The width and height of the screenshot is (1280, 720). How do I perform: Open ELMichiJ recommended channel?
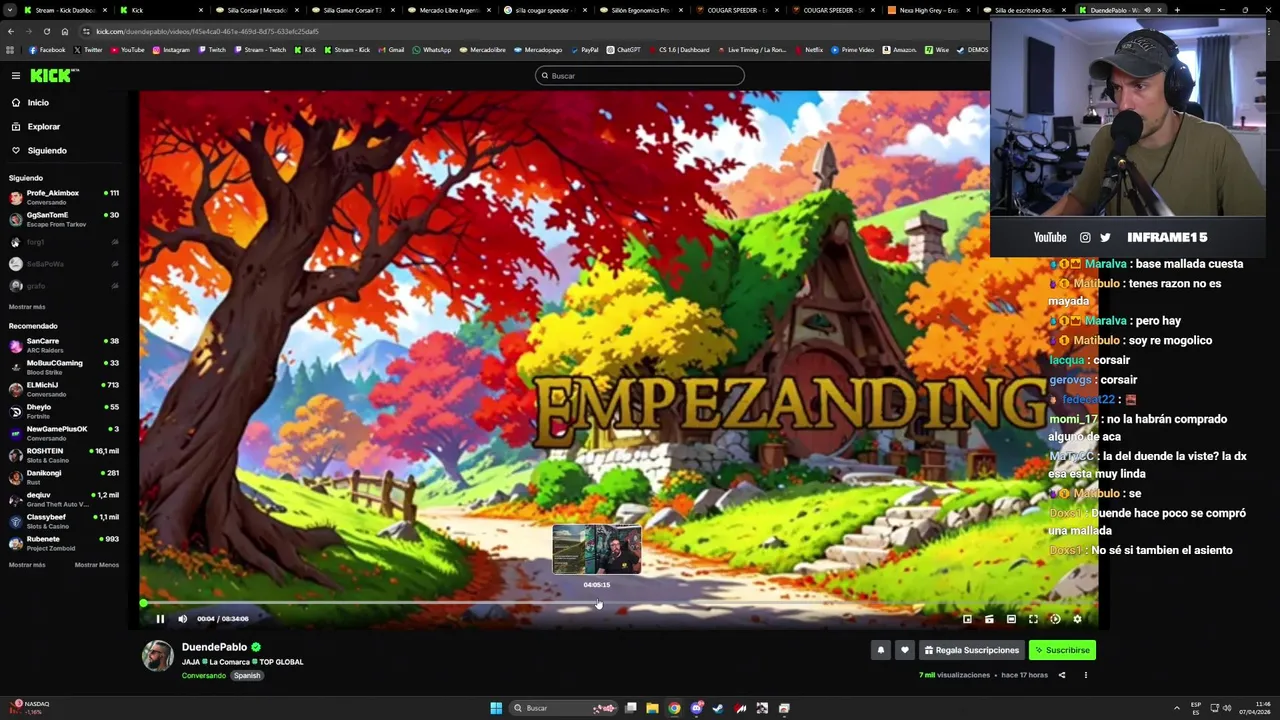(x=64, y=389)
